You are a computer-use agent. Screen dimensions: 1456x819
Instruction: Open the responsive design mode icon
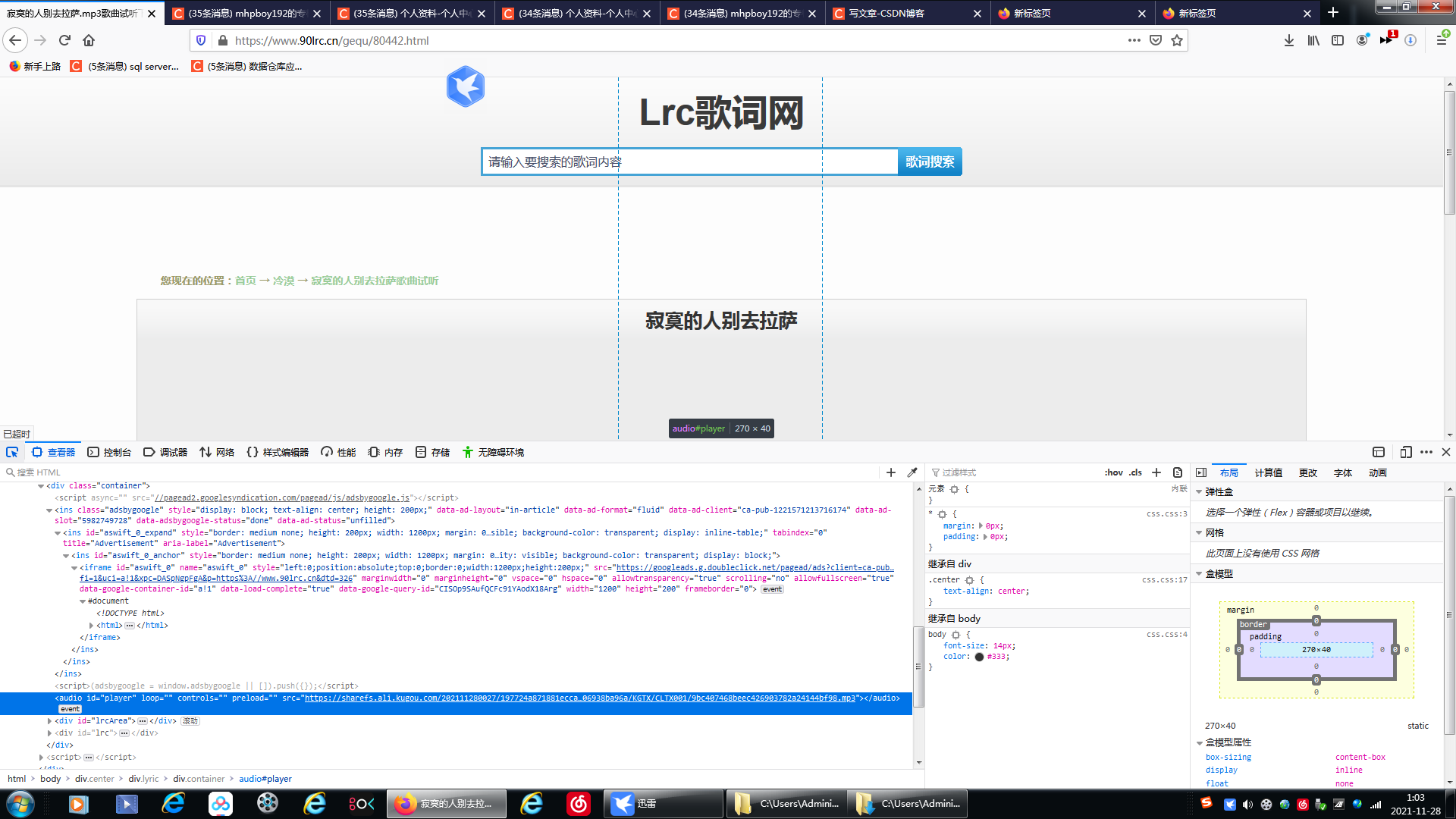(1406, 452)
